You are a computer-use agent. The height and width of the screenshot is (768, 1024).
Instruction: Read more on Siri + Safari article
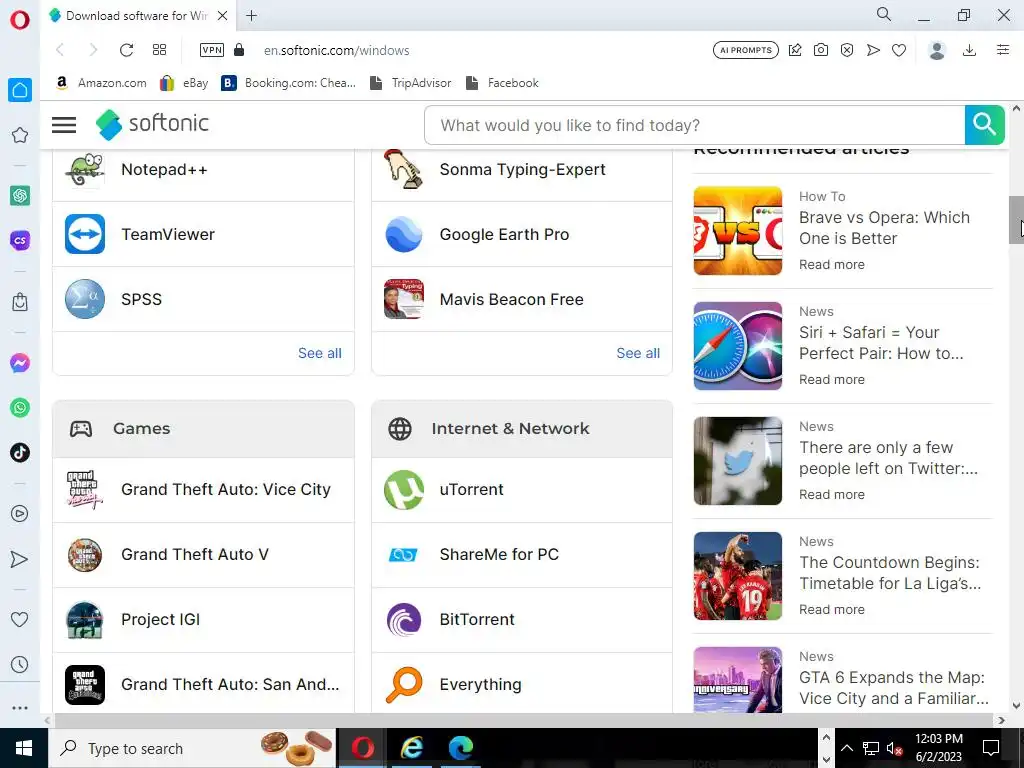coord(831,379)
